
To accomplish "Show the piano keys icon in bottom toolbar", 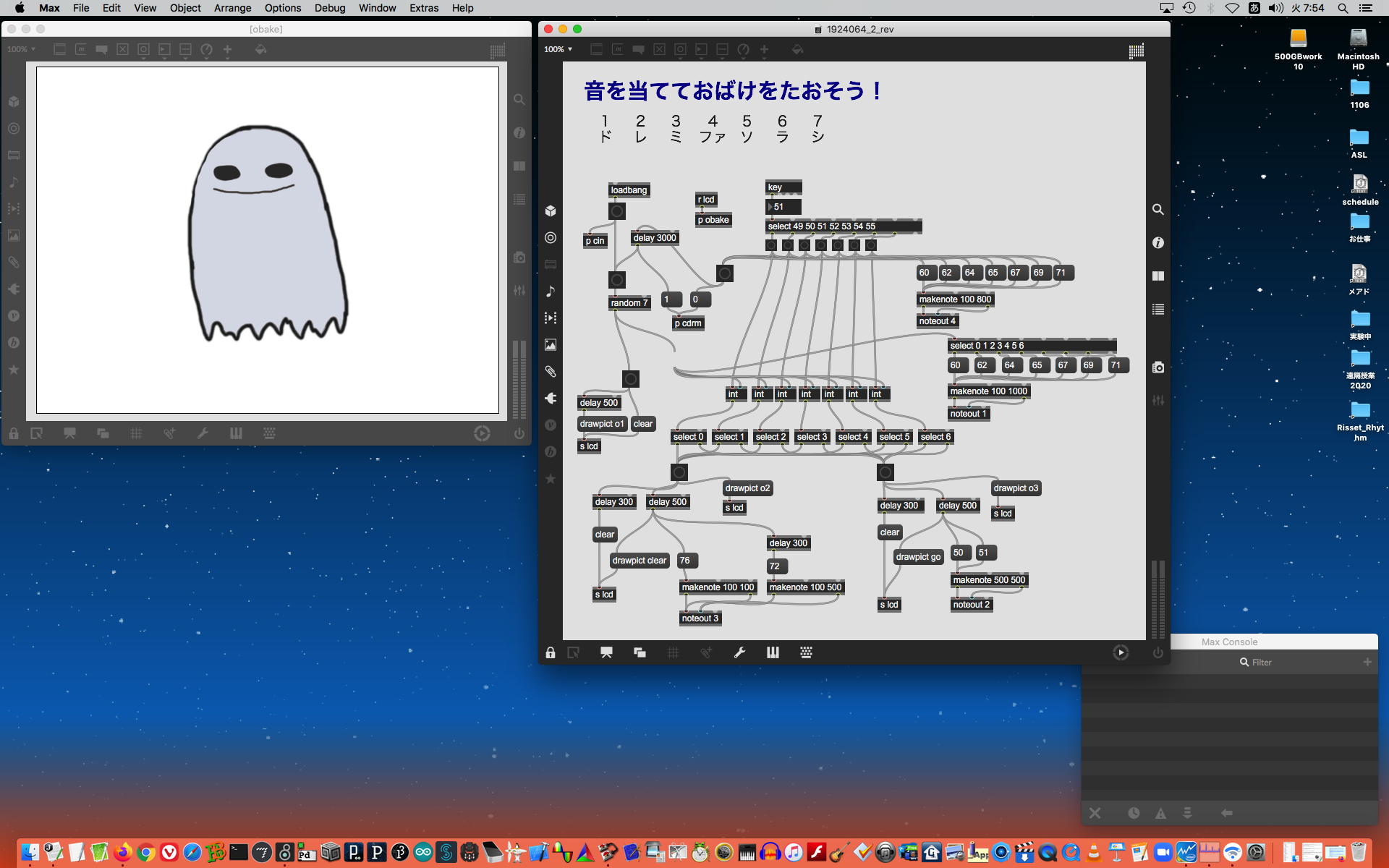I will pos(773,653).
